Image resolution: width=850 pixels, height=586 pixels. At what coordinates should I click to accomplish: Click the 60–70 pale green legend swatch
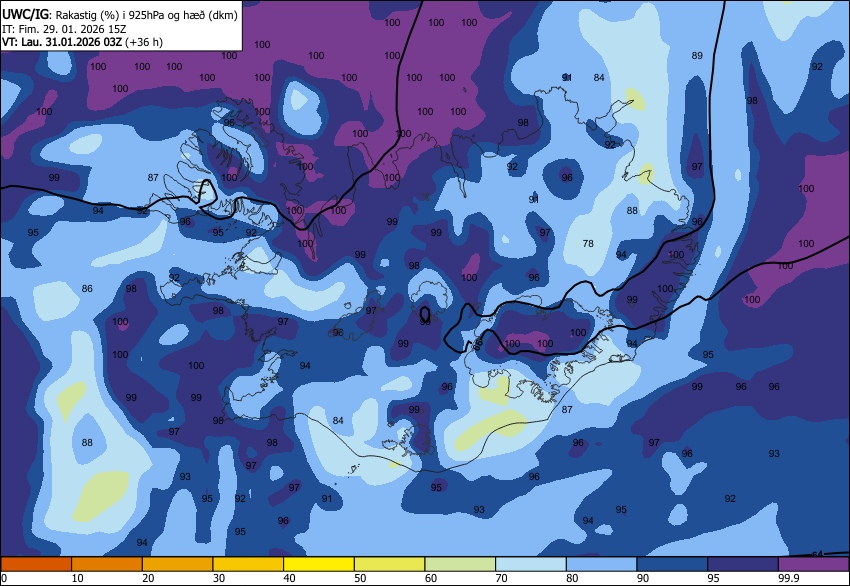pos(460,564)
